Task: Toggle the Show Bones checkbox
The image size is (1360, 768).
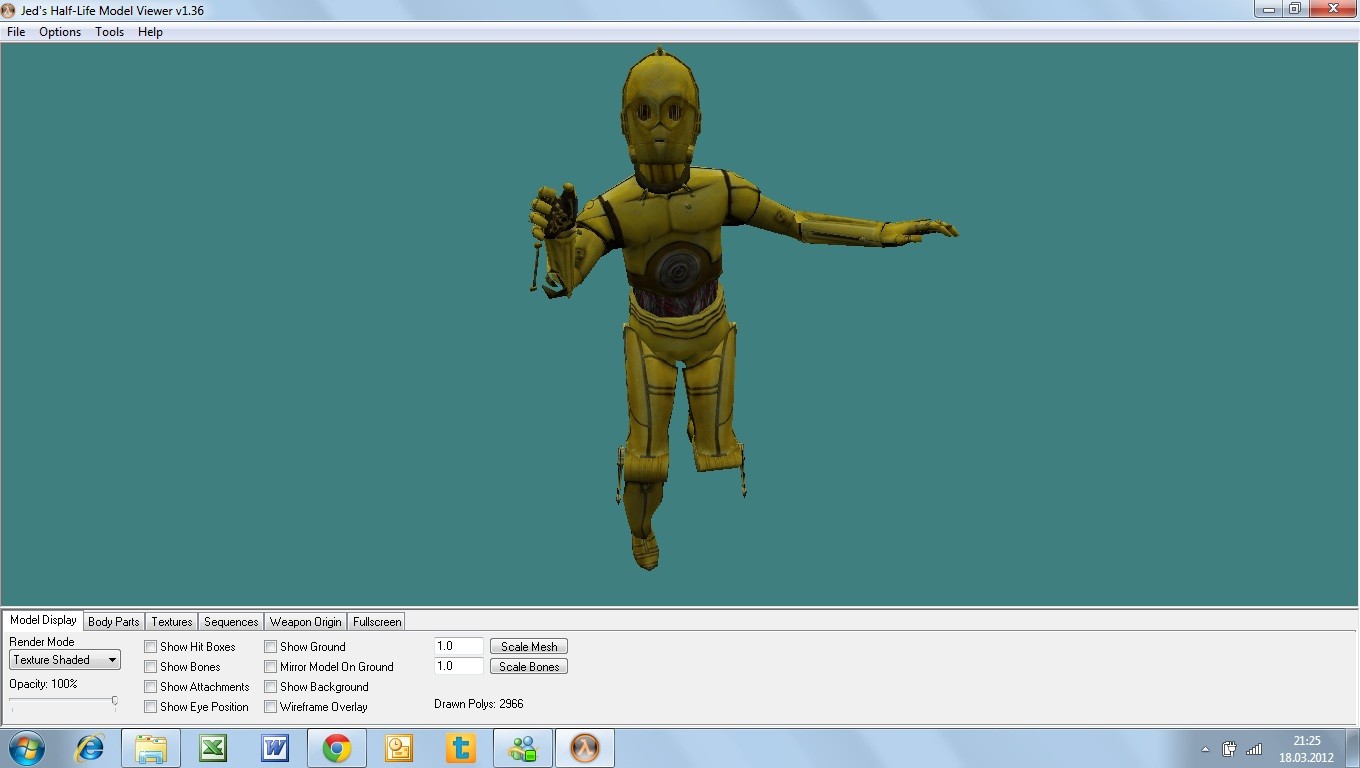Action: click(151, 667)
